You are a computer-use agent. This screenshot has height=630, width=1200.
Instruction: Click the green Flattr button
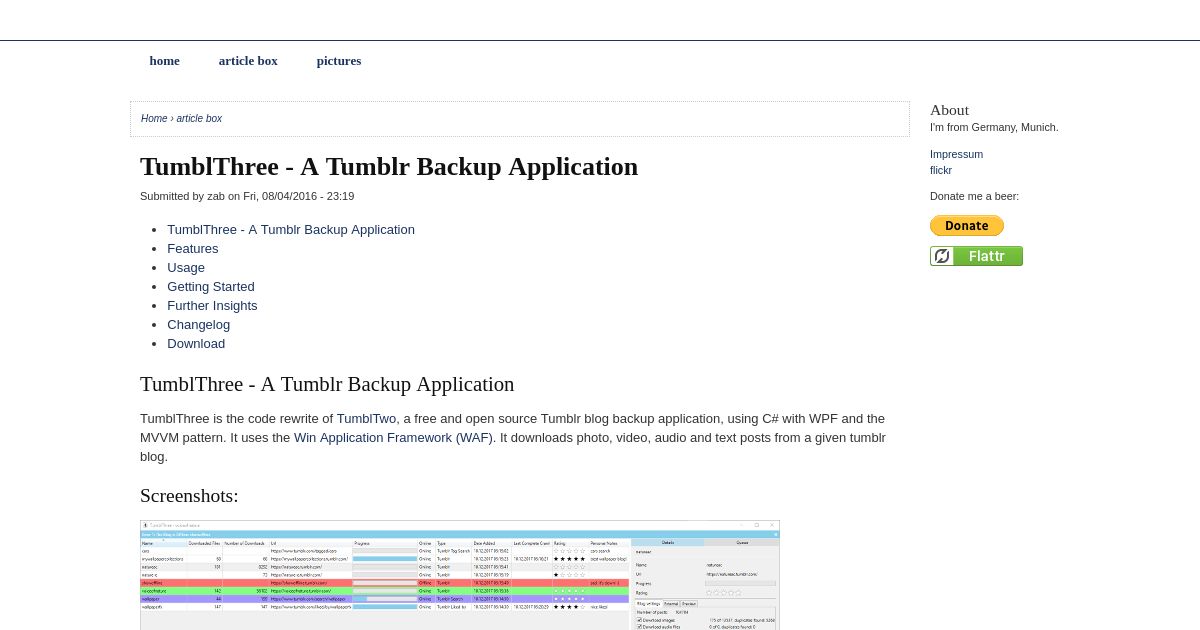click(x=976, y=256)
